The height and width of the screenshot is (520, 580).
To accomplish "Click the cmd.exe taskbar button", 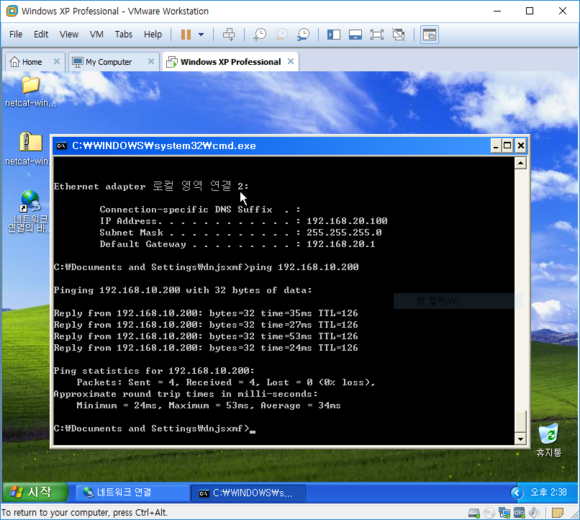I will (248, 493).
